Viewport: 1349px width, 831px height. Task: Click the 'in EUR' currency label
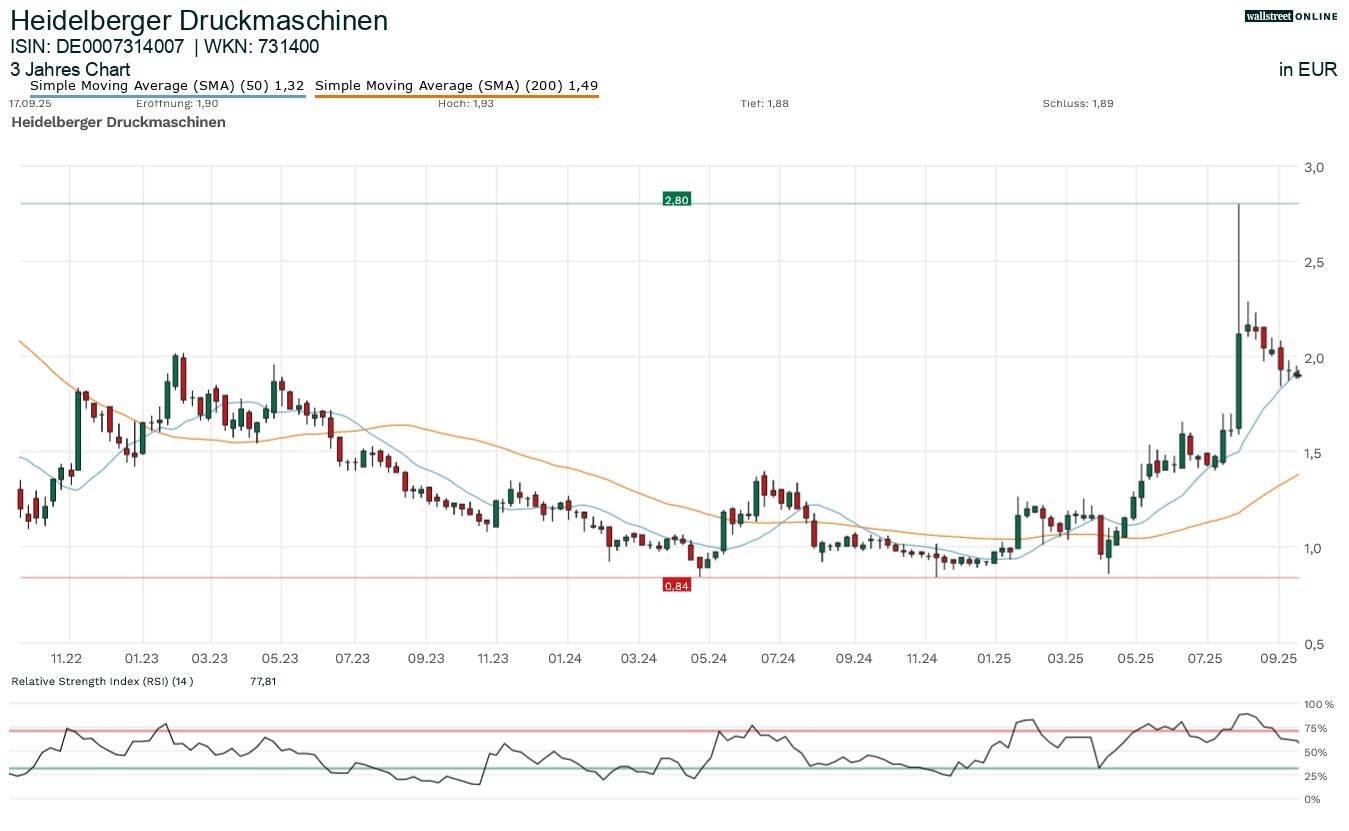(x=1308, y=70)
